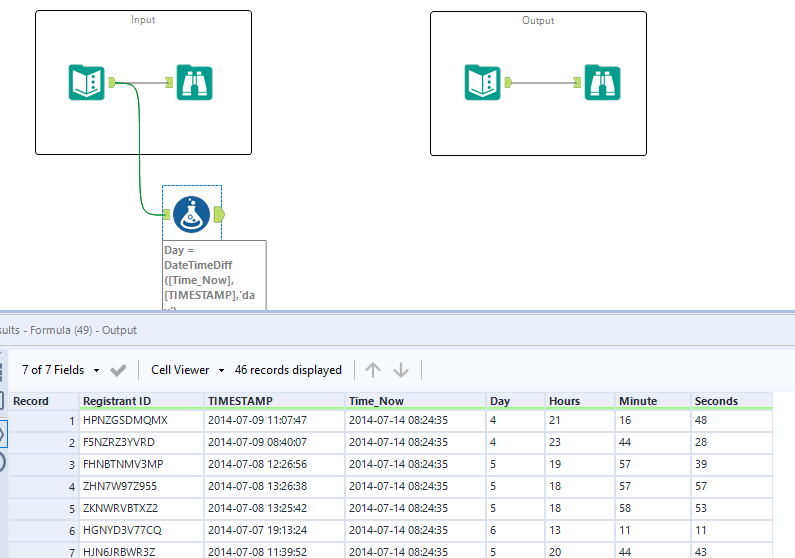Select the Text Input tool in Output container
This screenshot has height=558, width=795.
click(x=482, y=82)
